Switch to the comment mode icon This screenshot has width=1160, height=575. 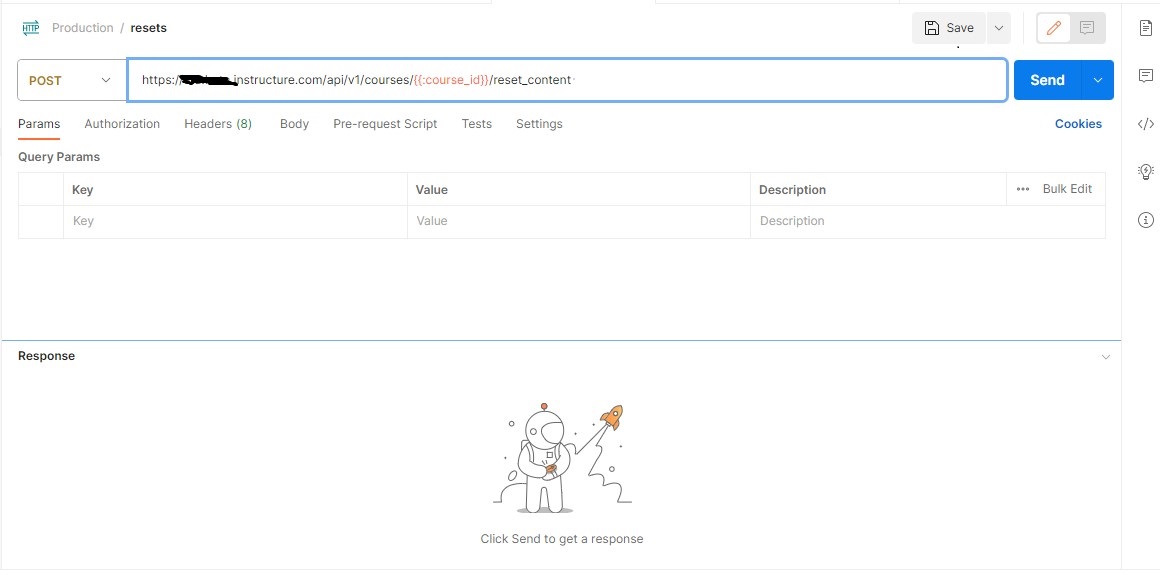pyautogui.click(x=1087, y=28)
